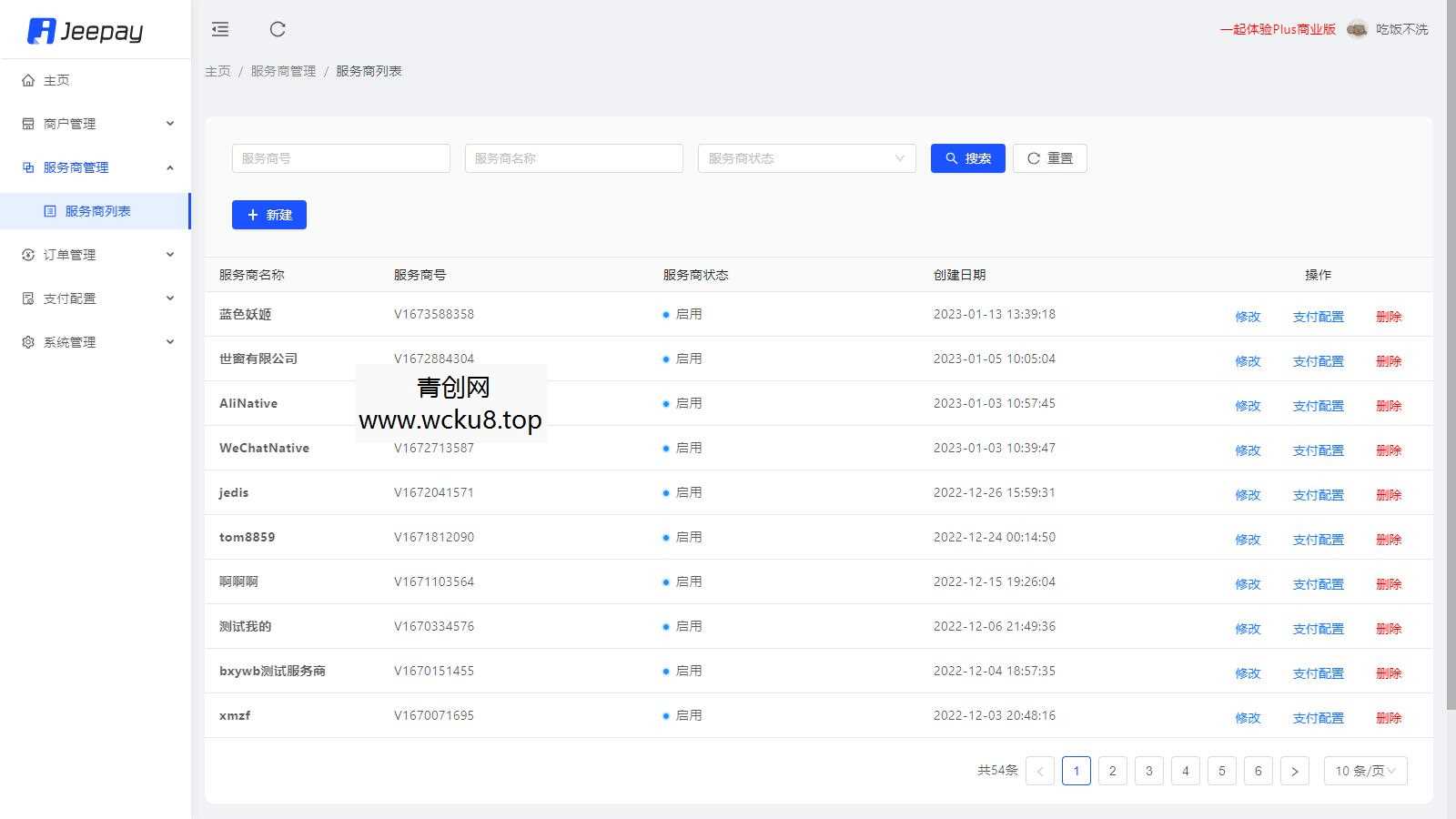The image size is (1456, 819).
Task: Click the plus icon on 新建 button
Action: (x=253, y=215)
